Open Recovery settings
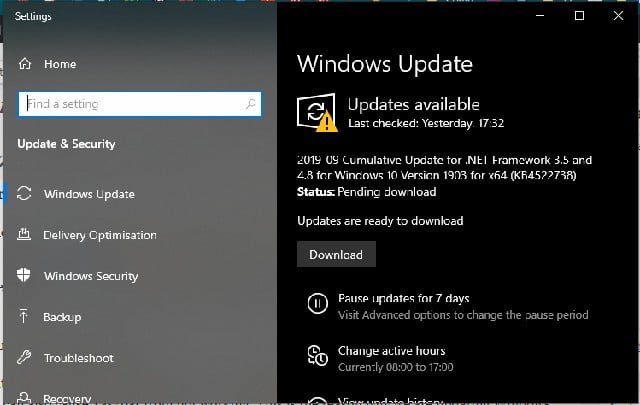This screenshot has height=405, width=640. [67, 398]
